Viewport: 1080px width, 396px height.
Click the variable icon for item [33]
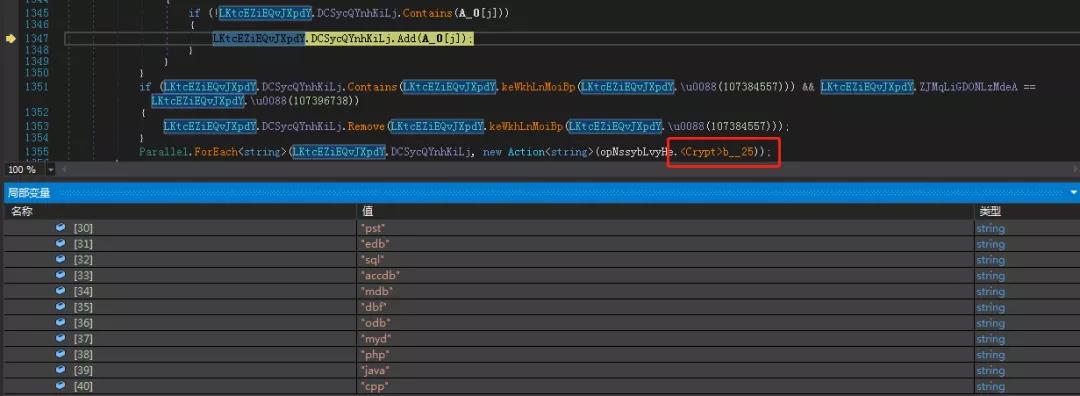coord(61,275)
